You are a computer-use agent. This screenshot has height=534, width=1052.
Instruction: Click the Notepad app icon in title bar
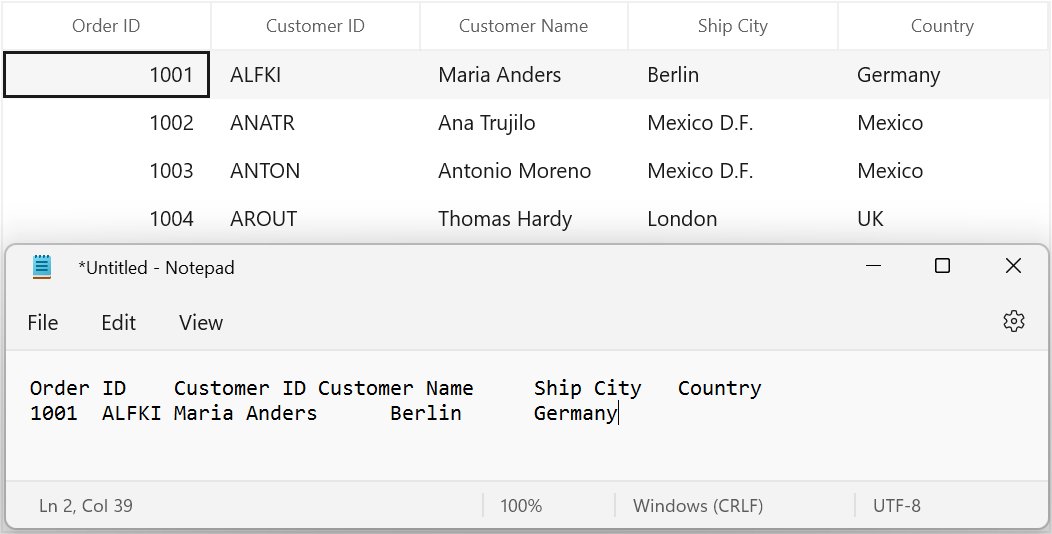click(42, 267)
